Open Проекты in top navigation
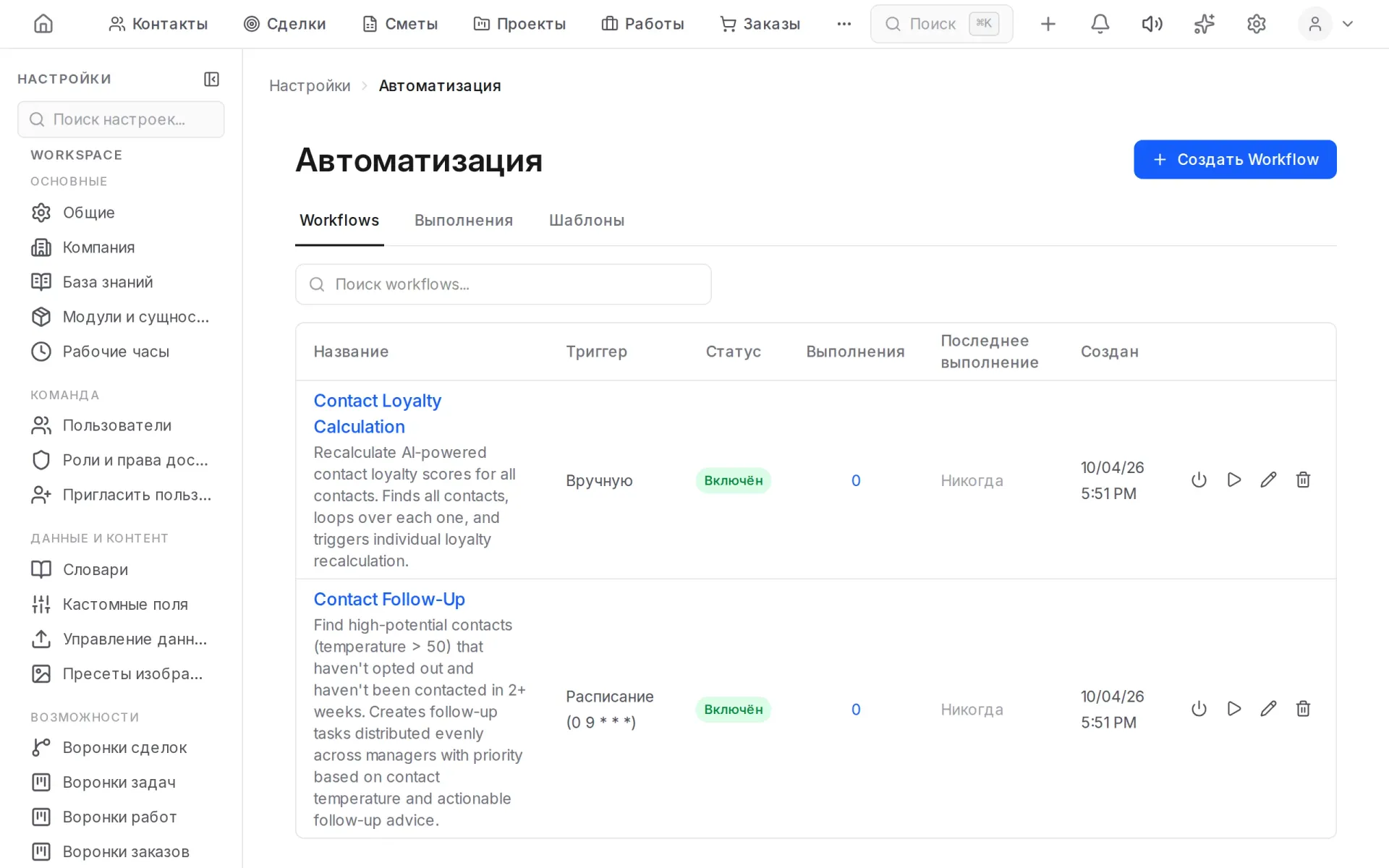The image size is (1389, 868). [x=519, y=24]
